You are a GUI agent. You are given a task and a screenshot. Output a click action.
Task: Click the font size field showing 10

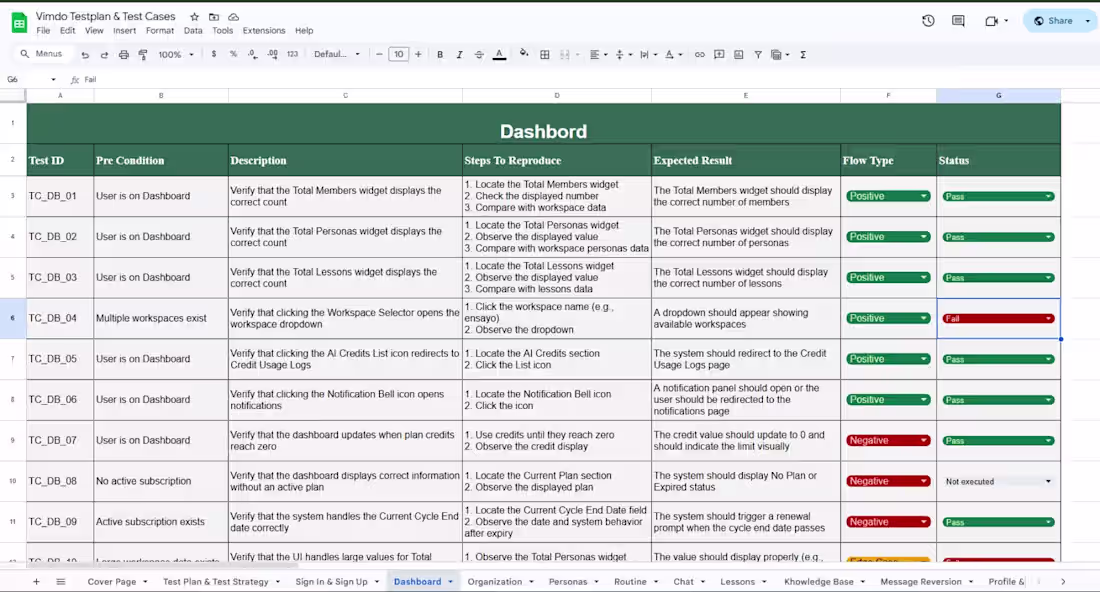tap(398, 54)
